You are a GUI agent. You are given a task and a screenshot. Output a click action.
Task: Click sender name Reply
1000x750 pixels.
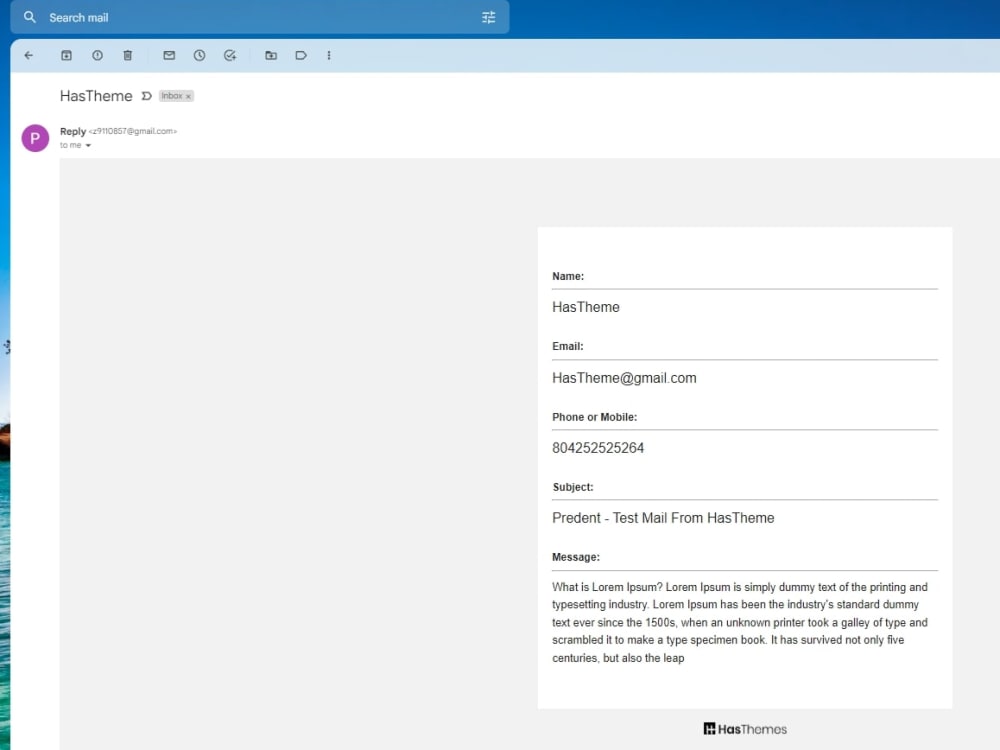tap(73, 131)
